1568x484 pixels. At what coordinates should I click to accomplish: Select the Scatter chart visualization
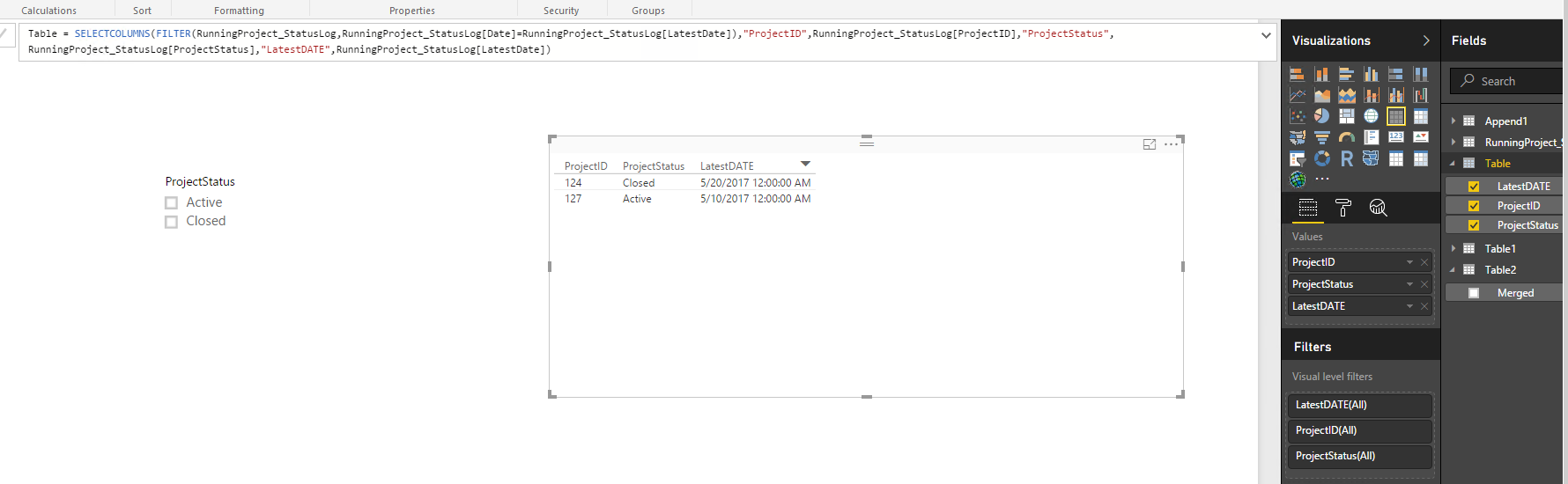point(1298,116)
